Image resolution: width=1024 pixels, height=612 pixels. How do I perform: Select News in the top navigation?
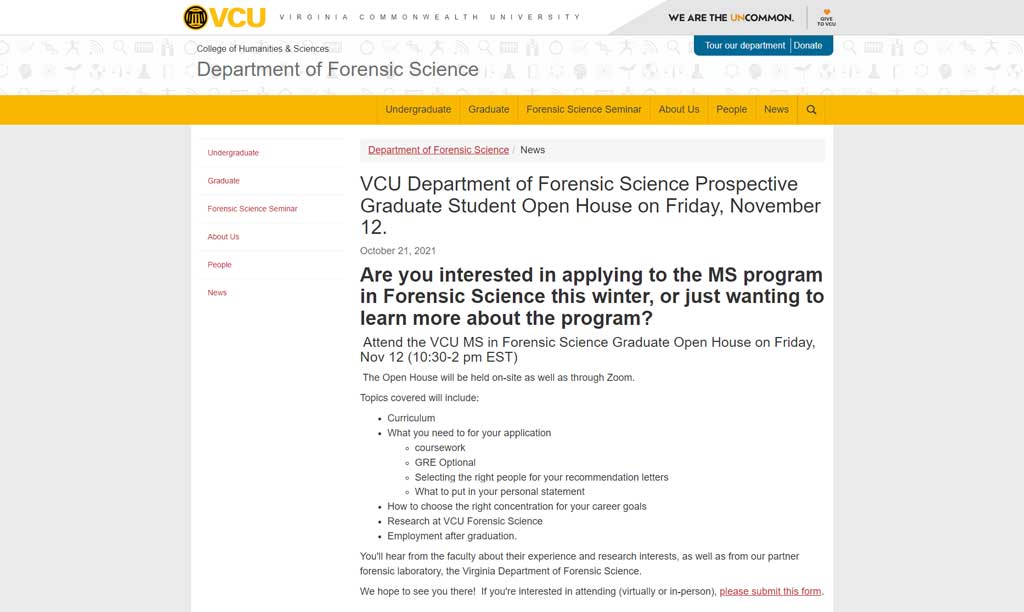pos(776,110)
